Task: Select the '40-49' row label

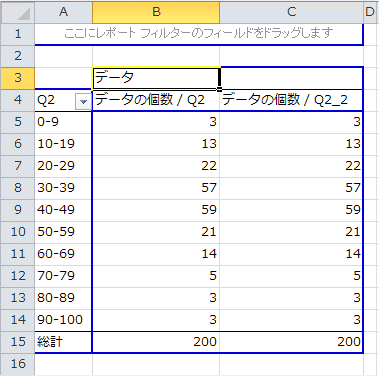Action: point(63,210)
